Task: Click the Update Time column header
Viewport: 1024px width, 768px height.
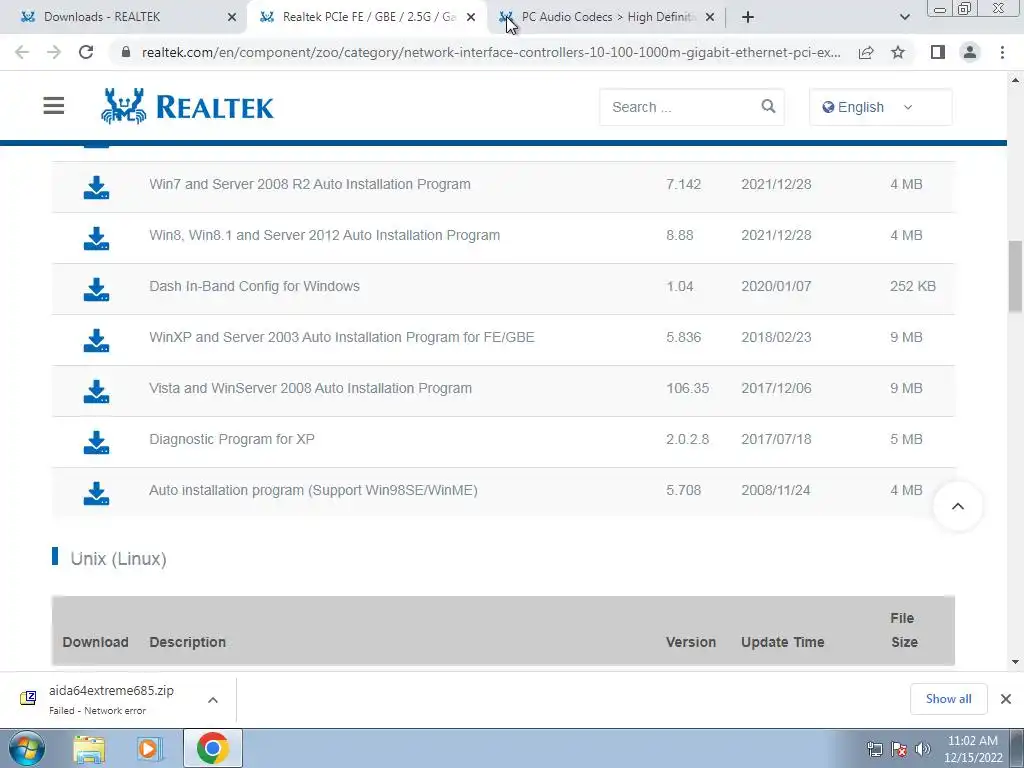Action: click(782, 642)
